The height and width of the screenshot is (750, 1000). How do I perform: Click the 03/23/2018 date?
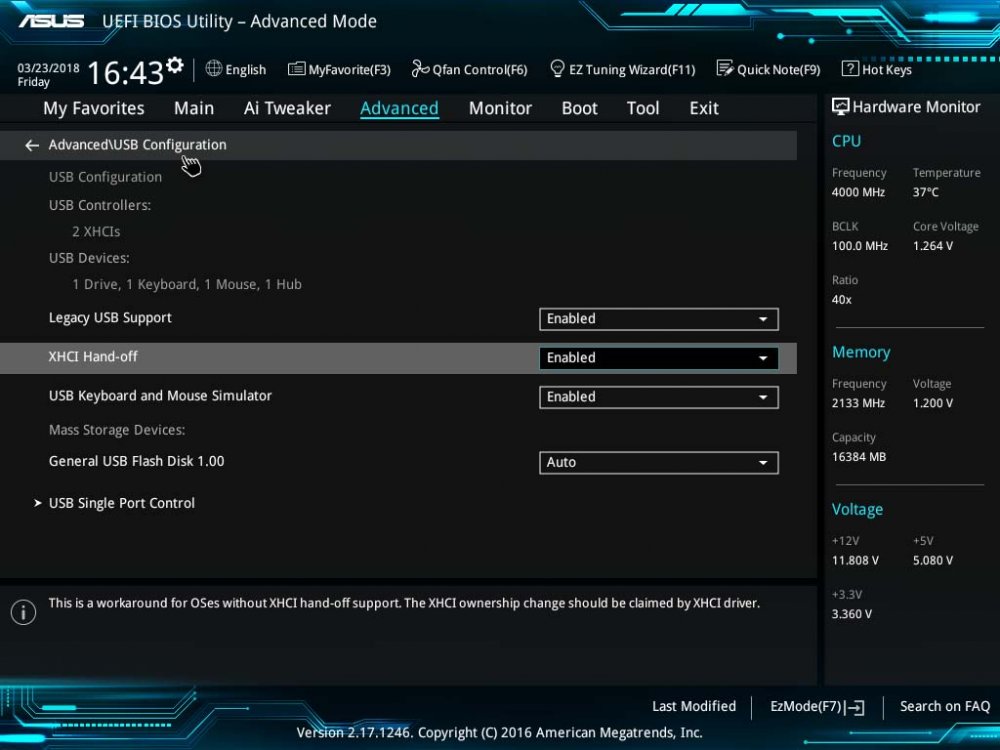(48, 68)
